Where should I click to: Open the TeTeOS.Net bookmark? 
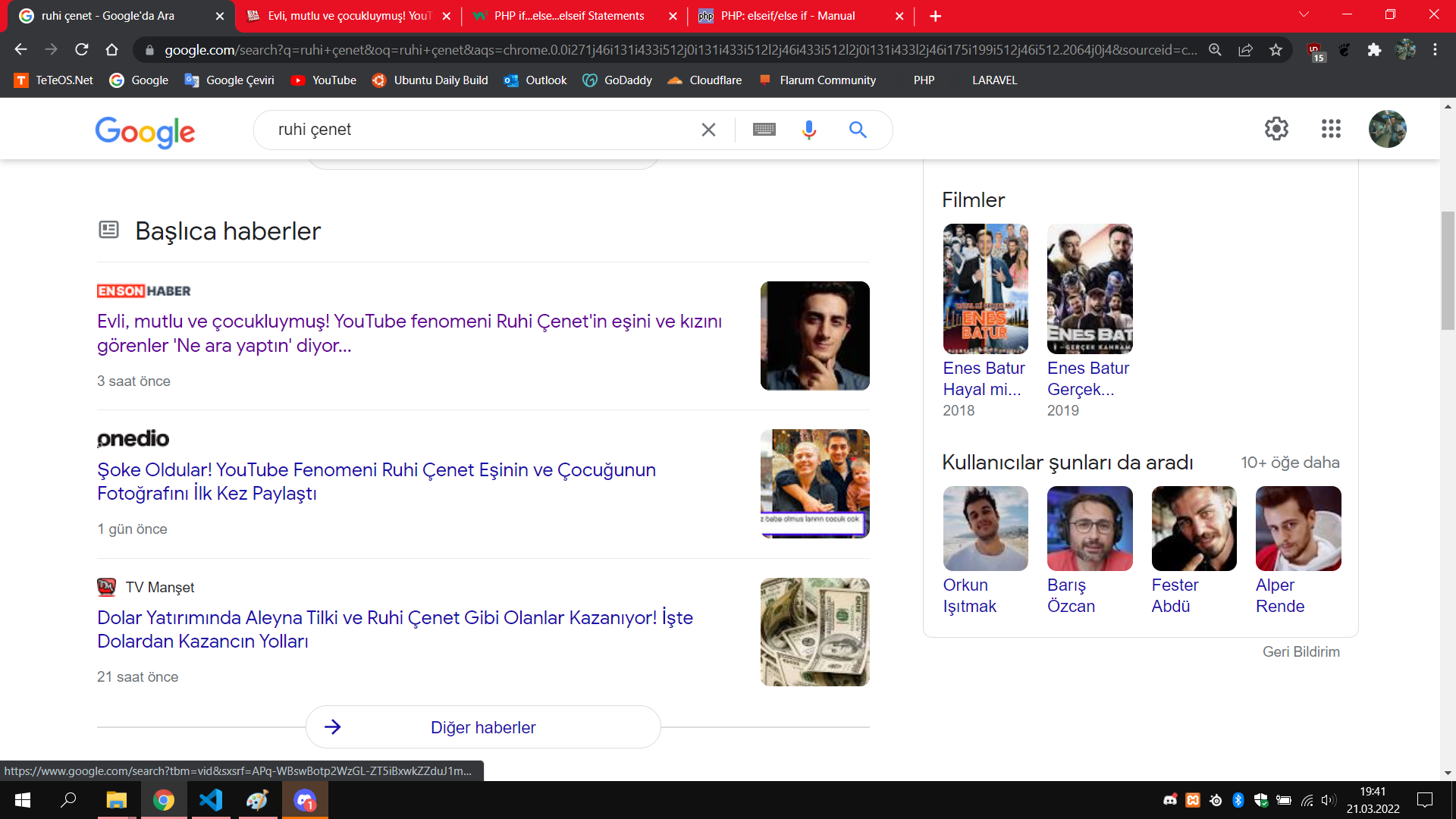54,80
